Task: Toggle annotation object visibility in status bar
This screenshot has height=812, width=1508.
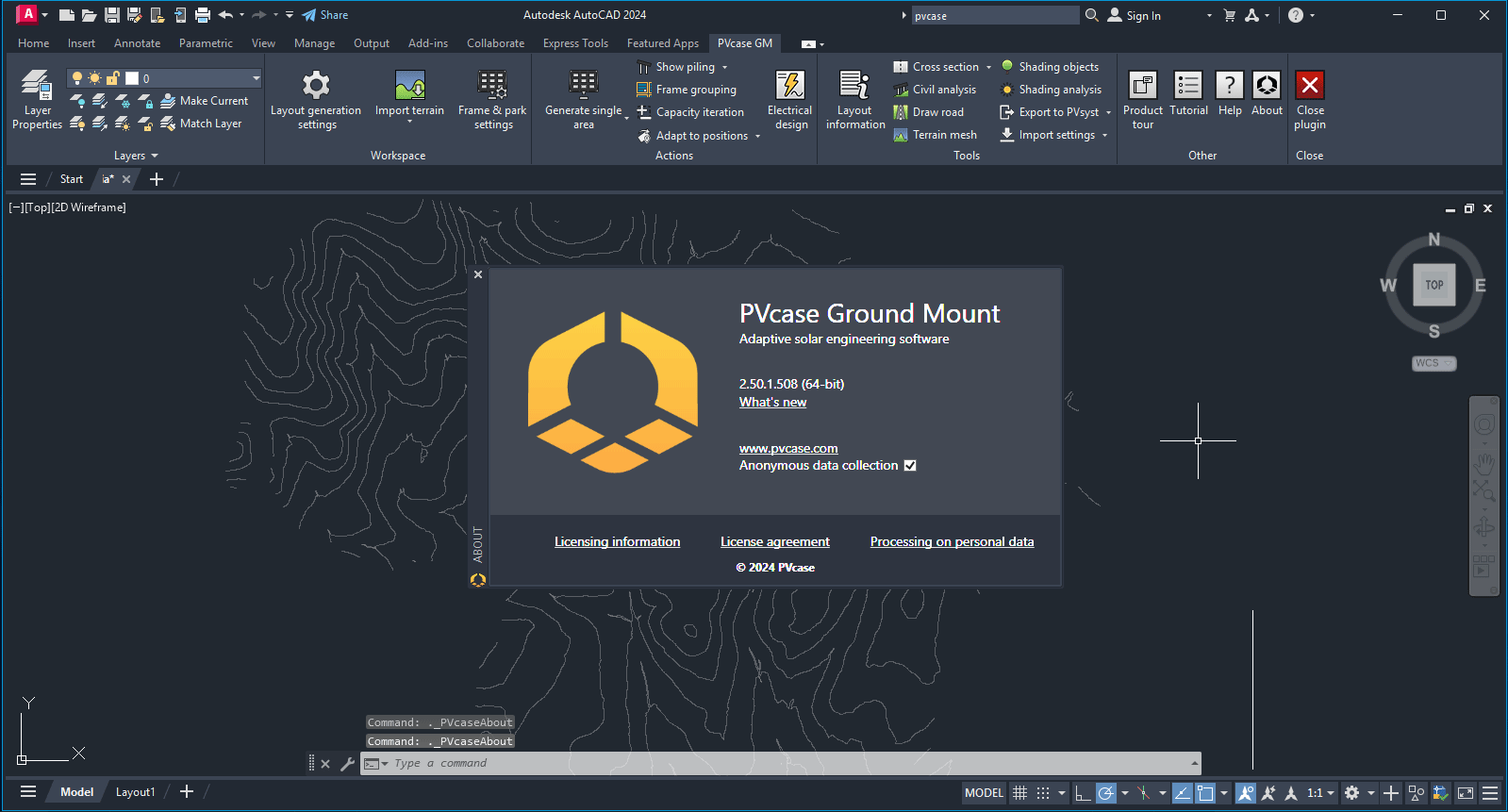Action: [x=1246, y=793]
